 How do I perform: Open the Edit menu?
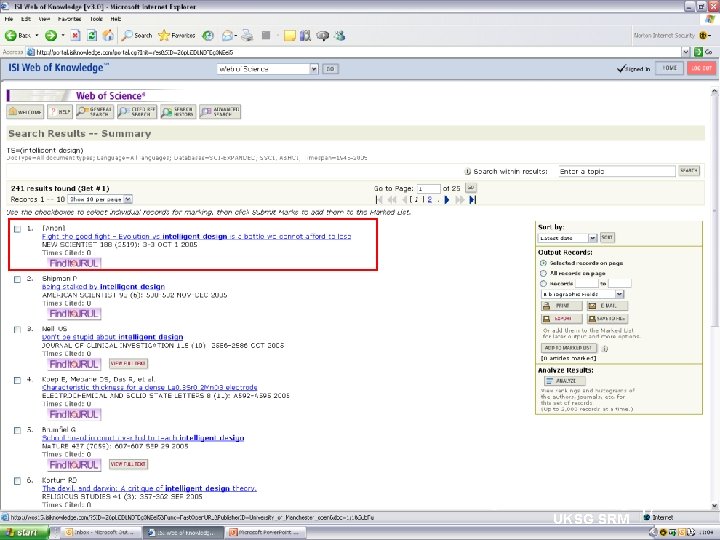coord(26,19)
